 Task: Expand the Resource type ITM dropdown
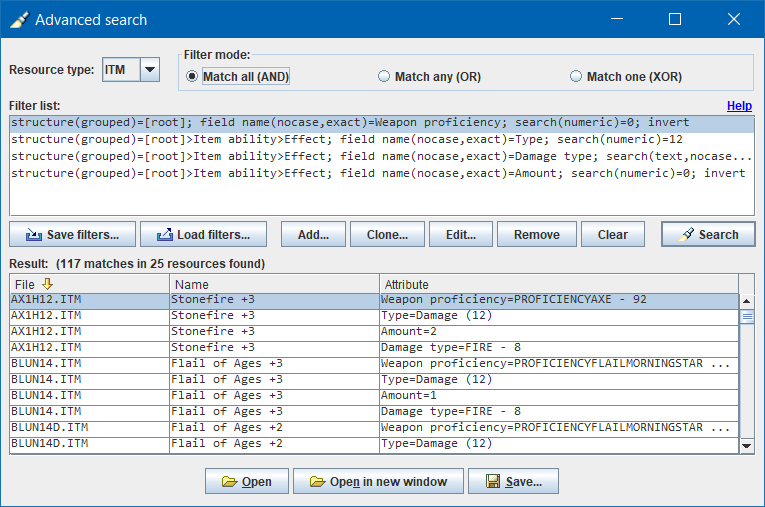[x=149, y=70]
